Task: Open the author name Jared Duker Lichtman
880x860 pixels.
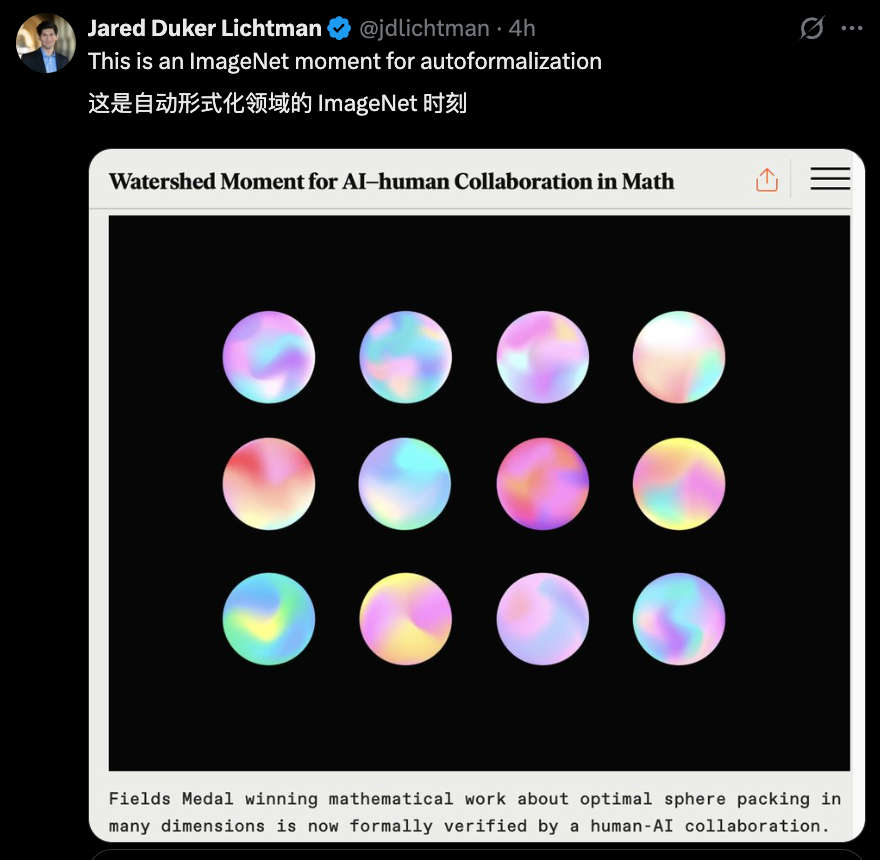Action: point(205,28)
